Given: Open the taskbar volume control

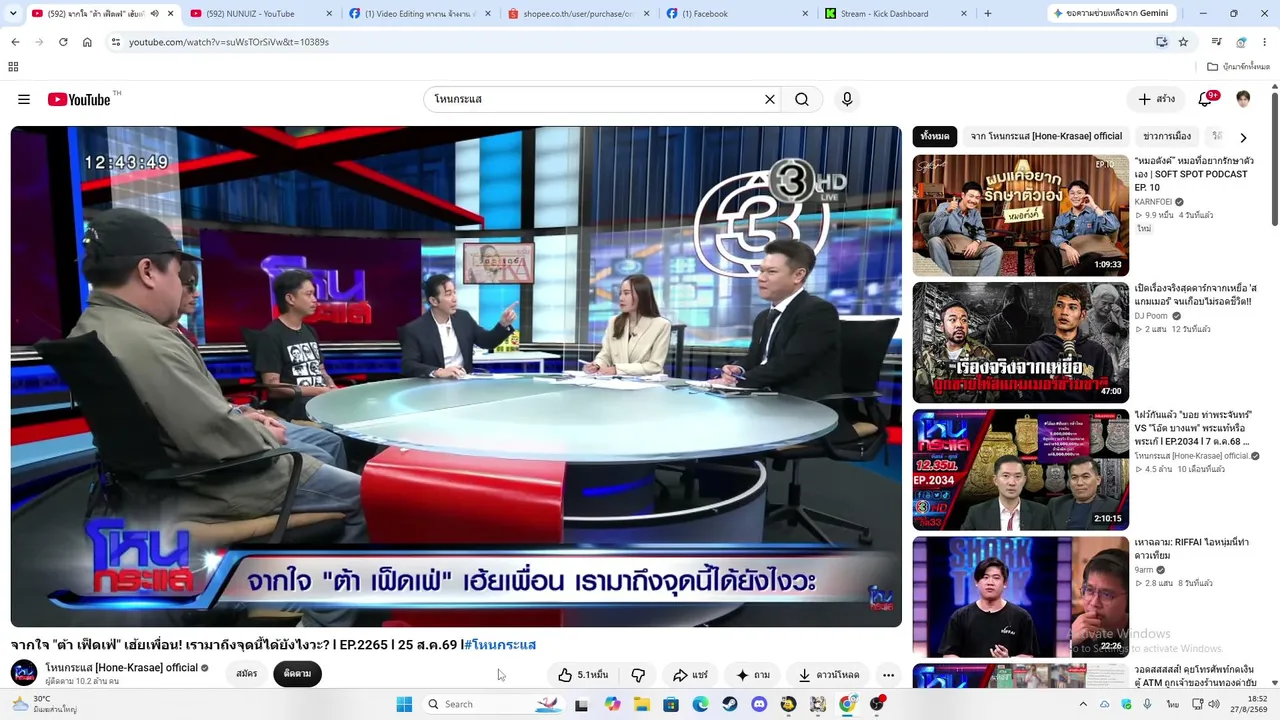Looking at the screenshot, I should tap(1214, 704).
